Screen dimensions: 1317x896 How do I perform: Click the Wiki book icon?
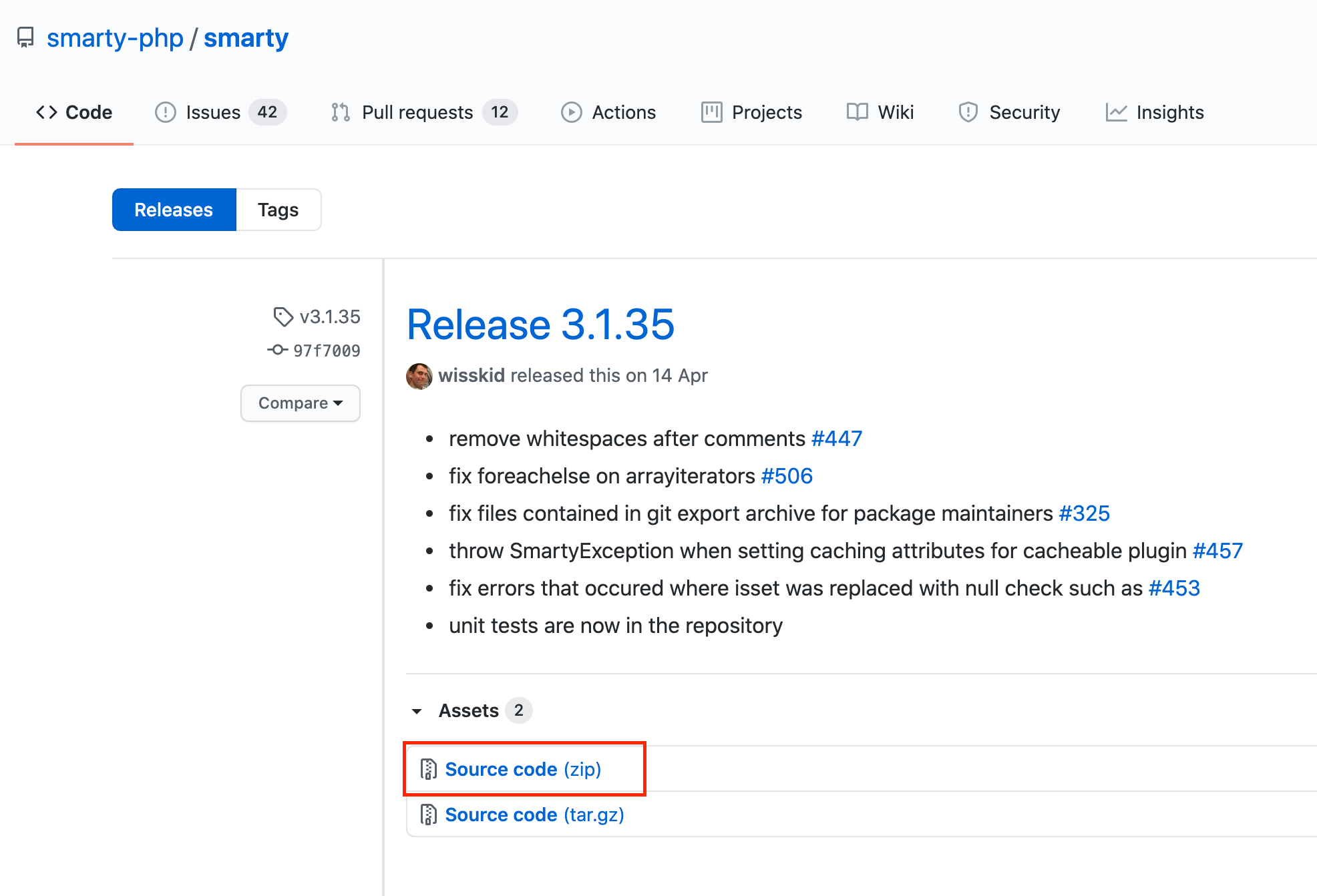[x=857, y=112]
